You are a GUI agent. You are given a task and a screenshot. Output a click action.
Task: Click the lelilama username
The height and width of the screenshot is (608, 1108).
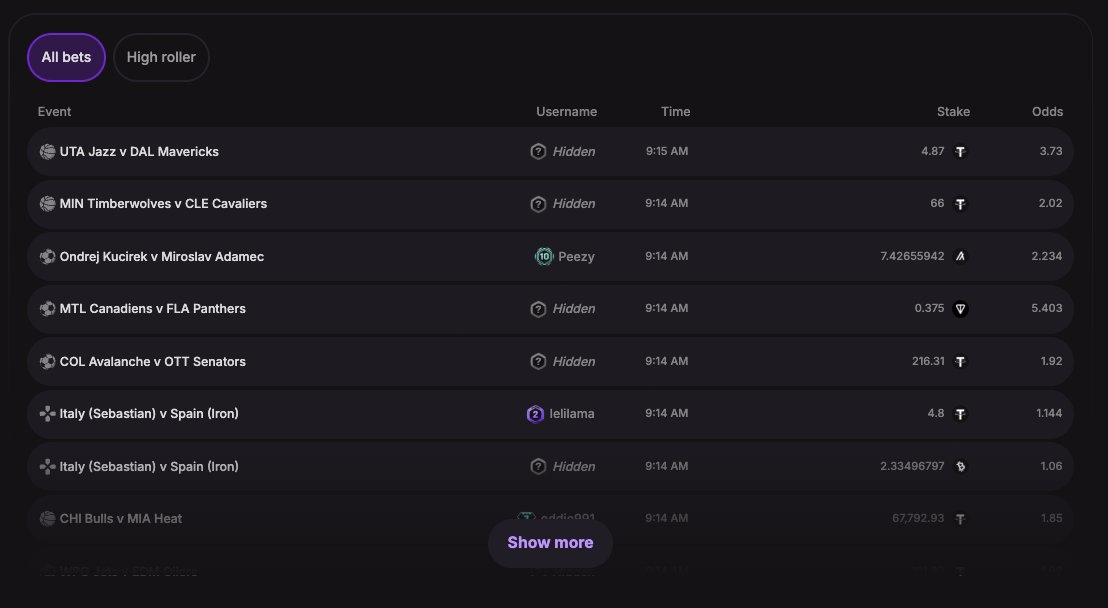[572, 414]
